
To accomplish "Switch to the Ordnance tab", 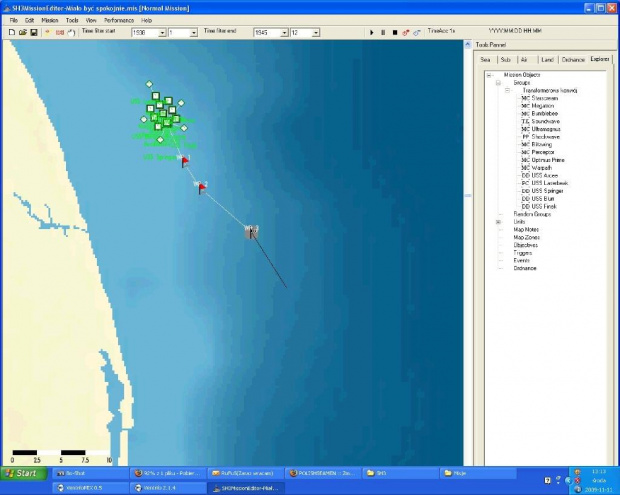I will [573, 60].
